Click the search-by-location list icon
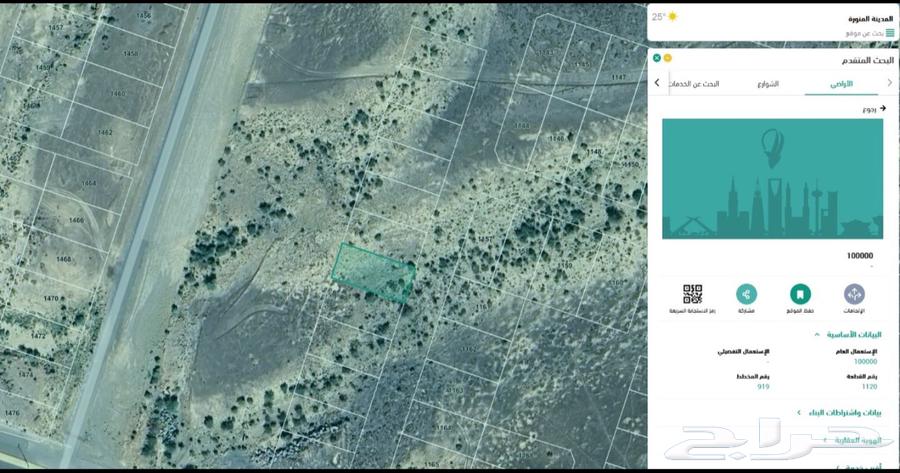 point(890,33)
